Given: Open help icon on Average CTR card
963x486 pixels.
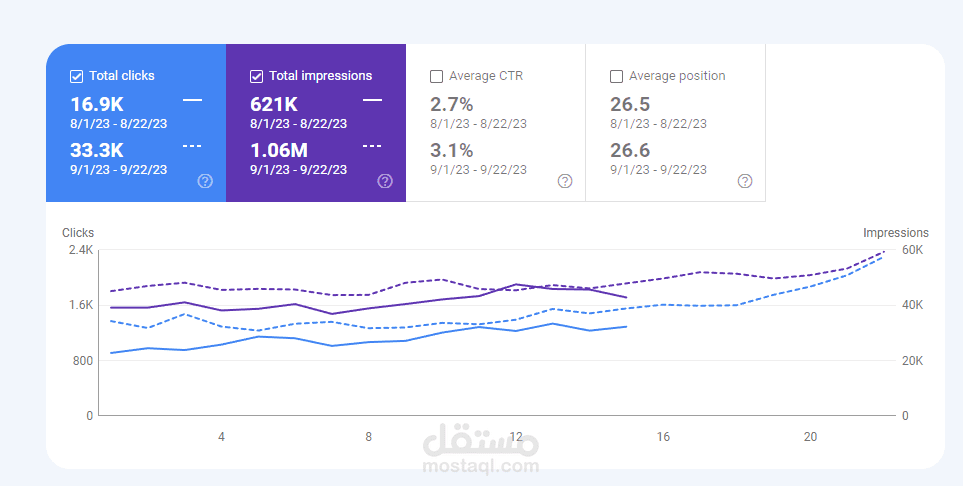Looking at the screenshot, I should click(565, 181).
